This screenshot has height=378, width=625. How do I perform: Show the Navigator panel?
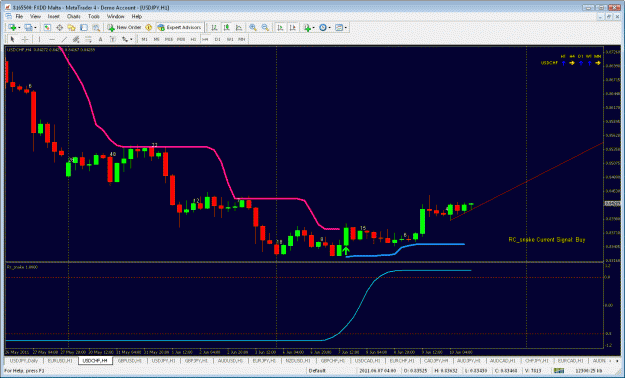point(71,28)
